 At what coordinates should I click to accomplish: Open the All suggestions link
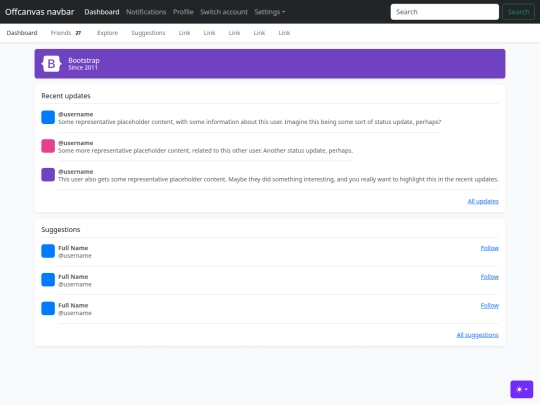coord(477,335)
